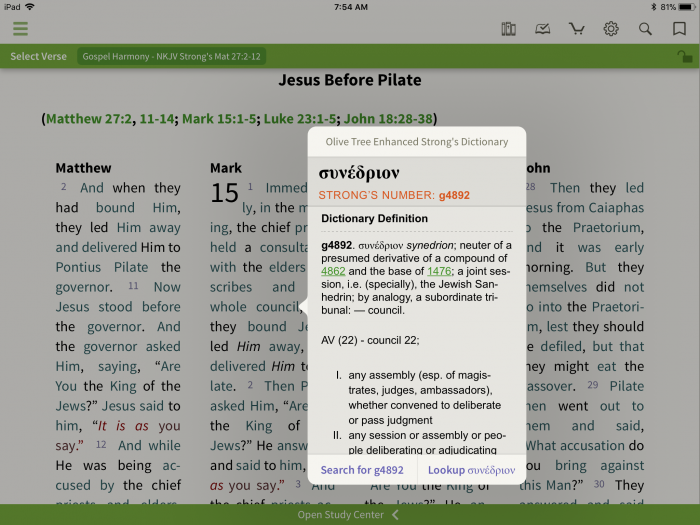
Task: Tap 'AV (22) - council 22;' line
Action: click(x=370, y=340)
